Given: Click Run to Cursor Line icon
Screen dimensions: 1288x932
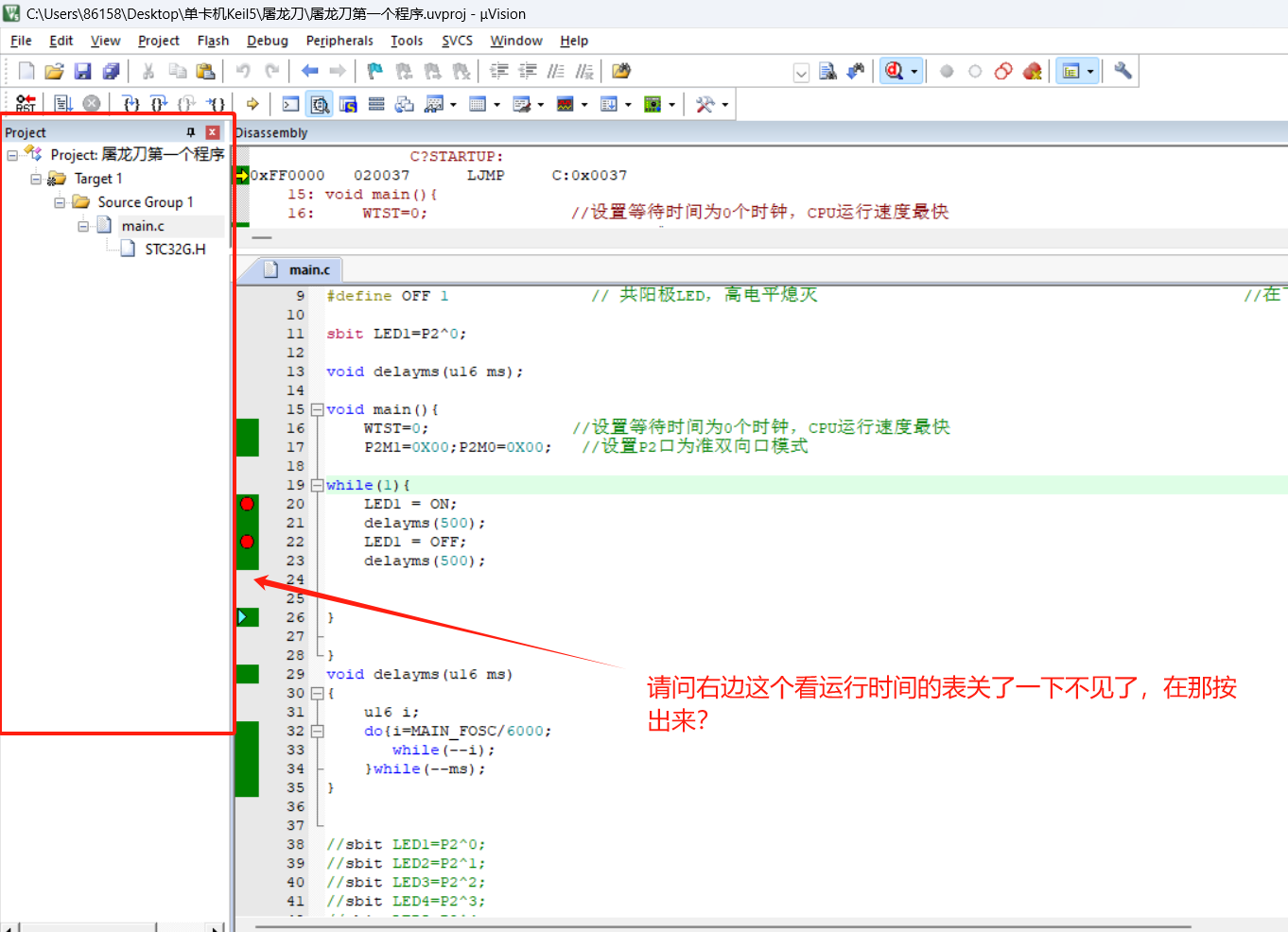Looking at the screenshot, I should coord(216,104).
